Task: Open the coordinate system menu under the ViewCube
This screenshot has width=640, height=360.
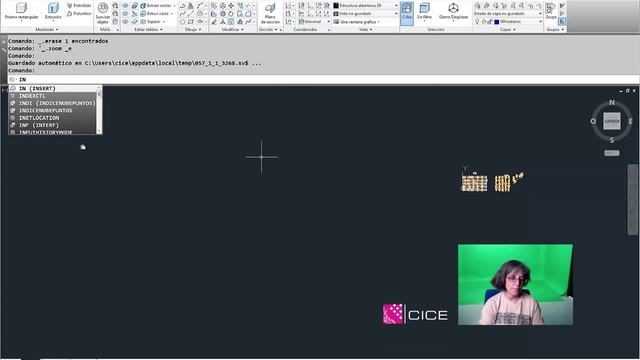Action: (611, 153)
